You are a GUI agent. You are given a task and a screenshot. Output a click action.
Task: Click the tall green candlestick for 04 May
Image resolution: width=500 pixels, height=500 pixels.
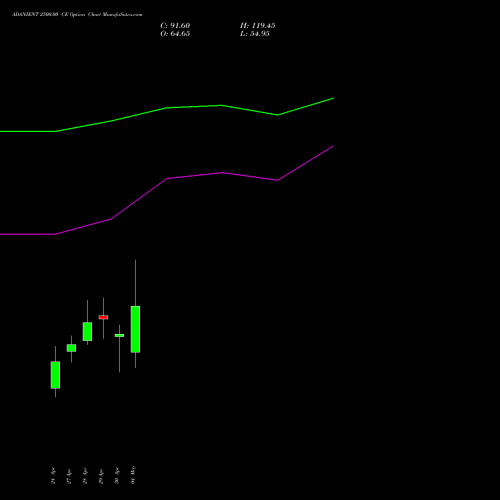click(x=135, y=329)
